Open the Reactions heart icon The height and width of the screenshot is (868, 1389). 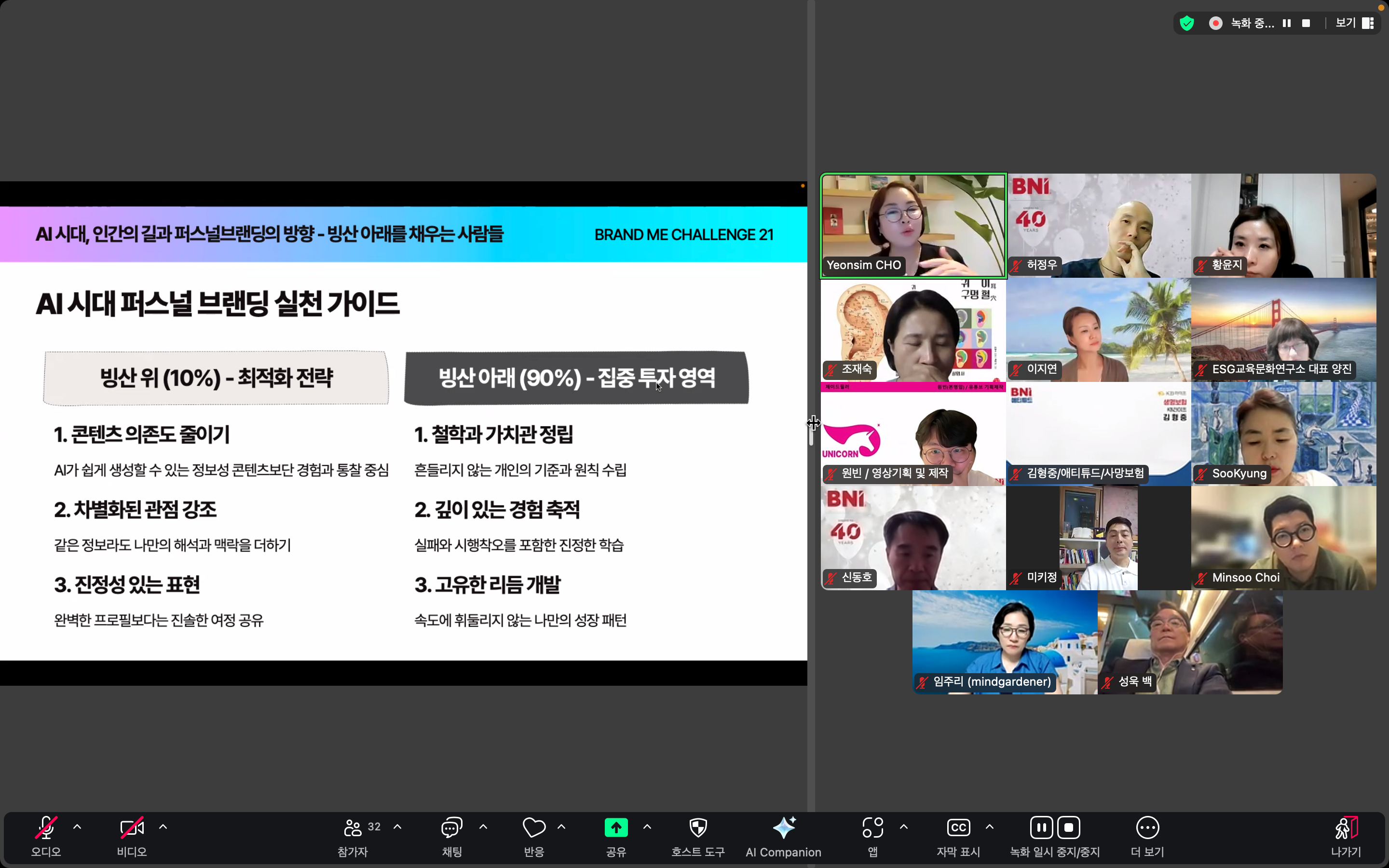(x=534, y=828)
